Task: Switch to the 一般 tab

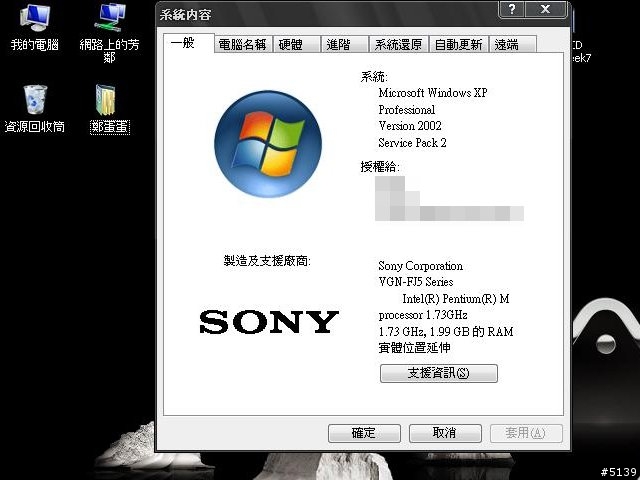Action: tap(189, 43)
